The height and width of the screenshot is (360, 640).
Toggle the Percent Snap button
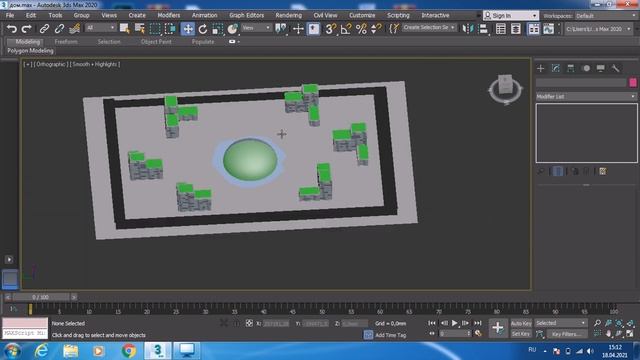(361, 29)
